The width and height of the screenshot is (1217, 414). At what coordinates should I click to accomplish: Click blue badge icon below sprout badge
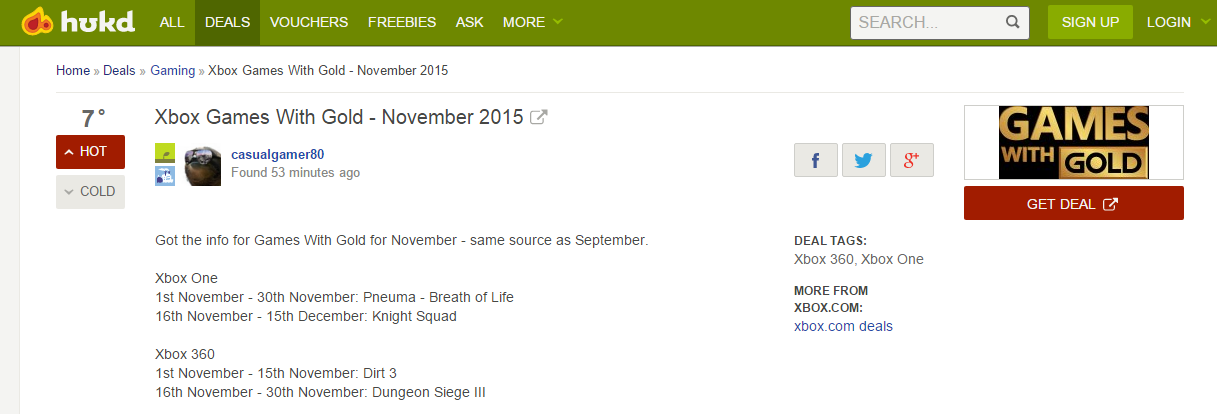pos(165,176)
